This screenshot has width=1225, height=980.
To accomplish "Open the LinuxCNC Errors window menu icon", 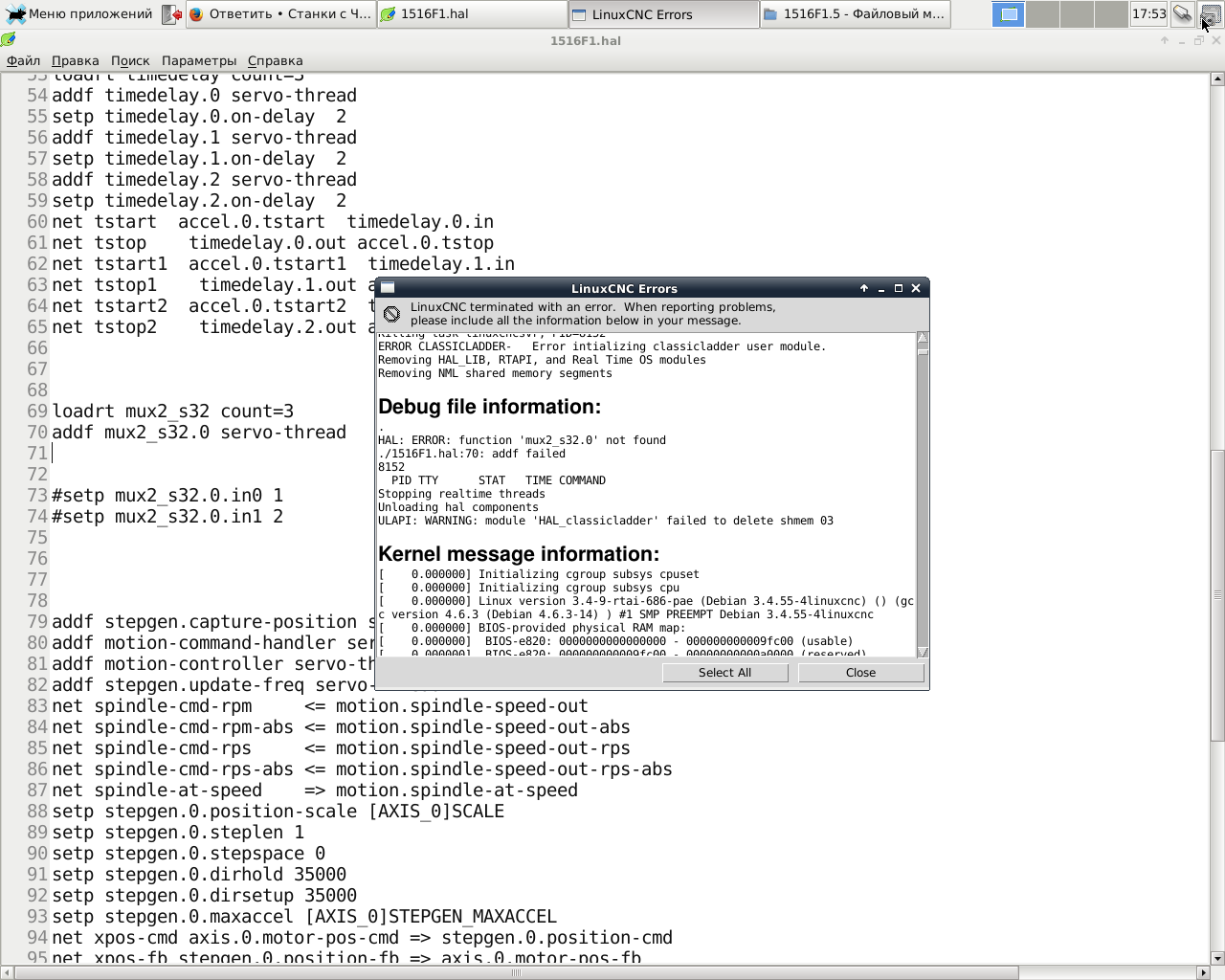I will [388, 288].
